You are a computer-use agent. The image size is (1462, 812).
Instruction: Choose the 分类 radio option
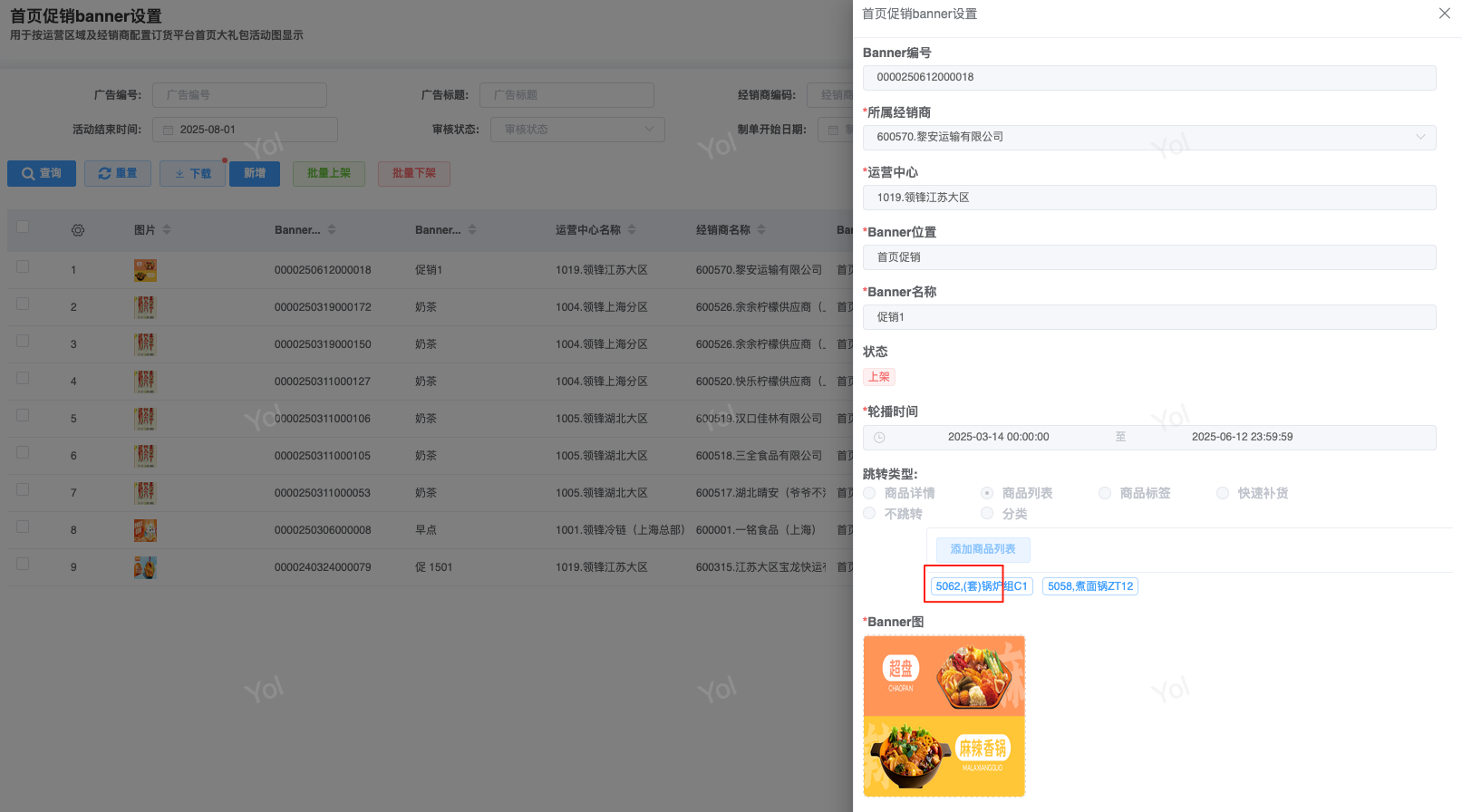pos(987,514)
